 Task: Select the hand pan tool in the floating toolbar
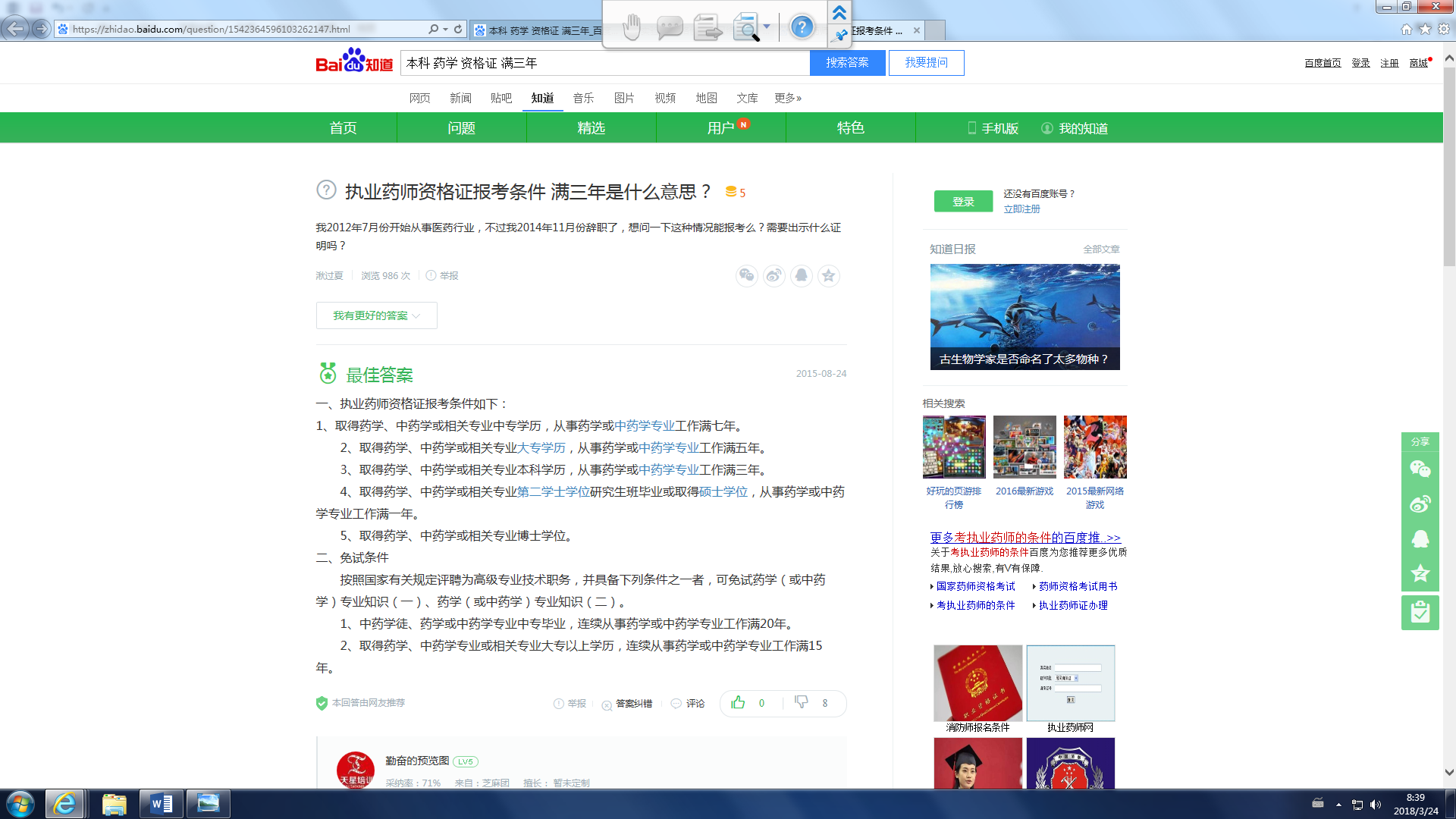pyautogui.click(x=632, y=27)
